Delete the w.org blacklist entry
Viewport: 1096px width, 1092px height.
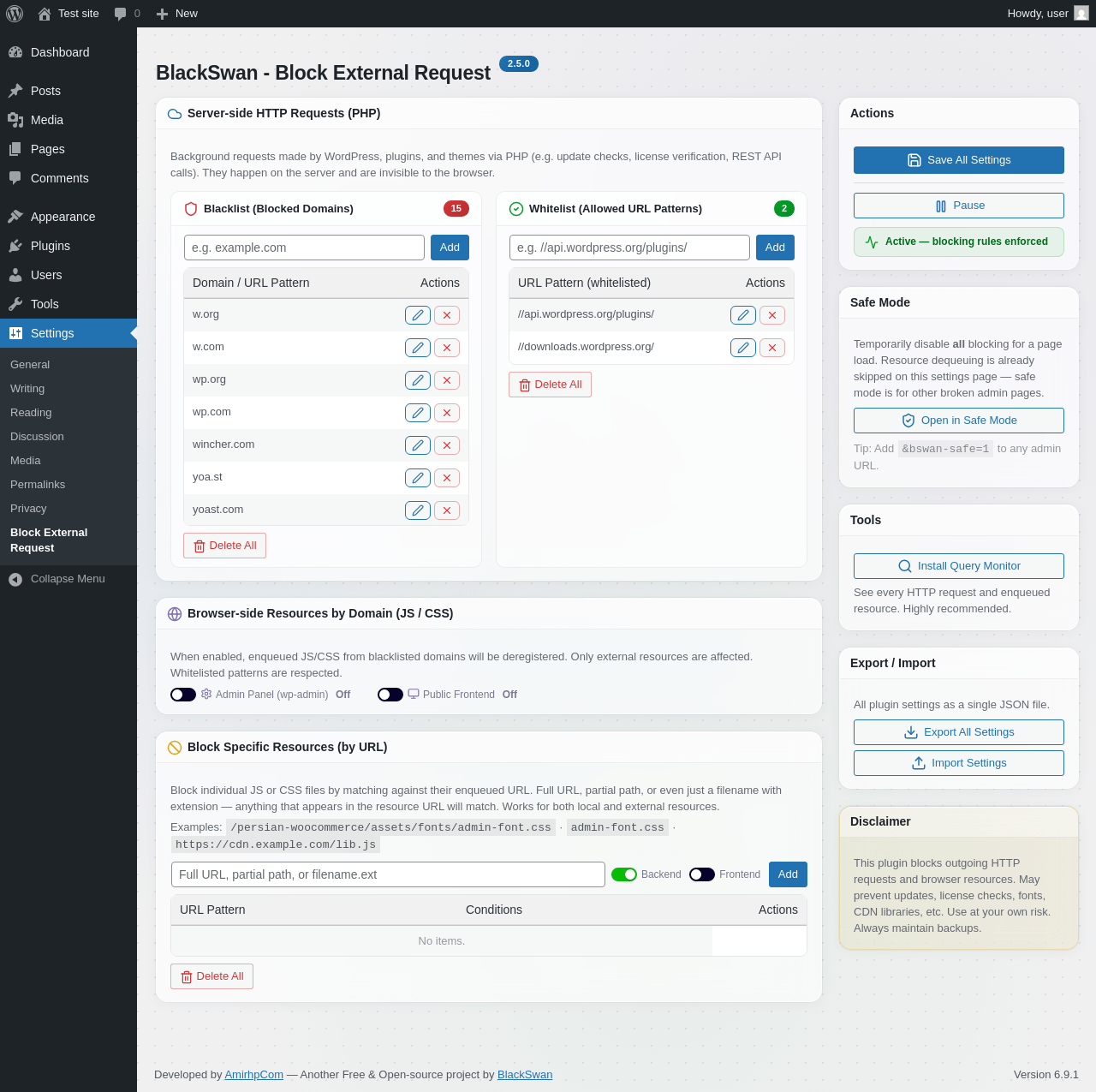447,315
